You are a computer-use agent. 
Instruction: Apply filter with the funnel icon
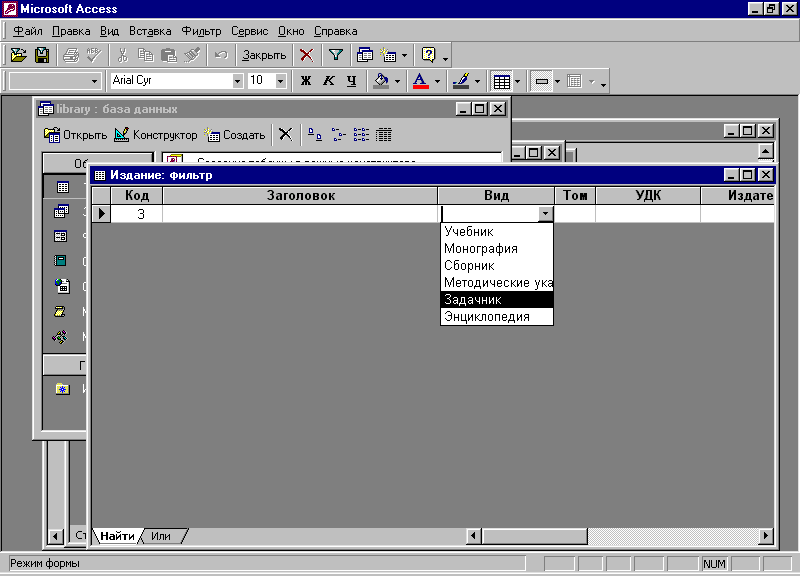point(336,55)
